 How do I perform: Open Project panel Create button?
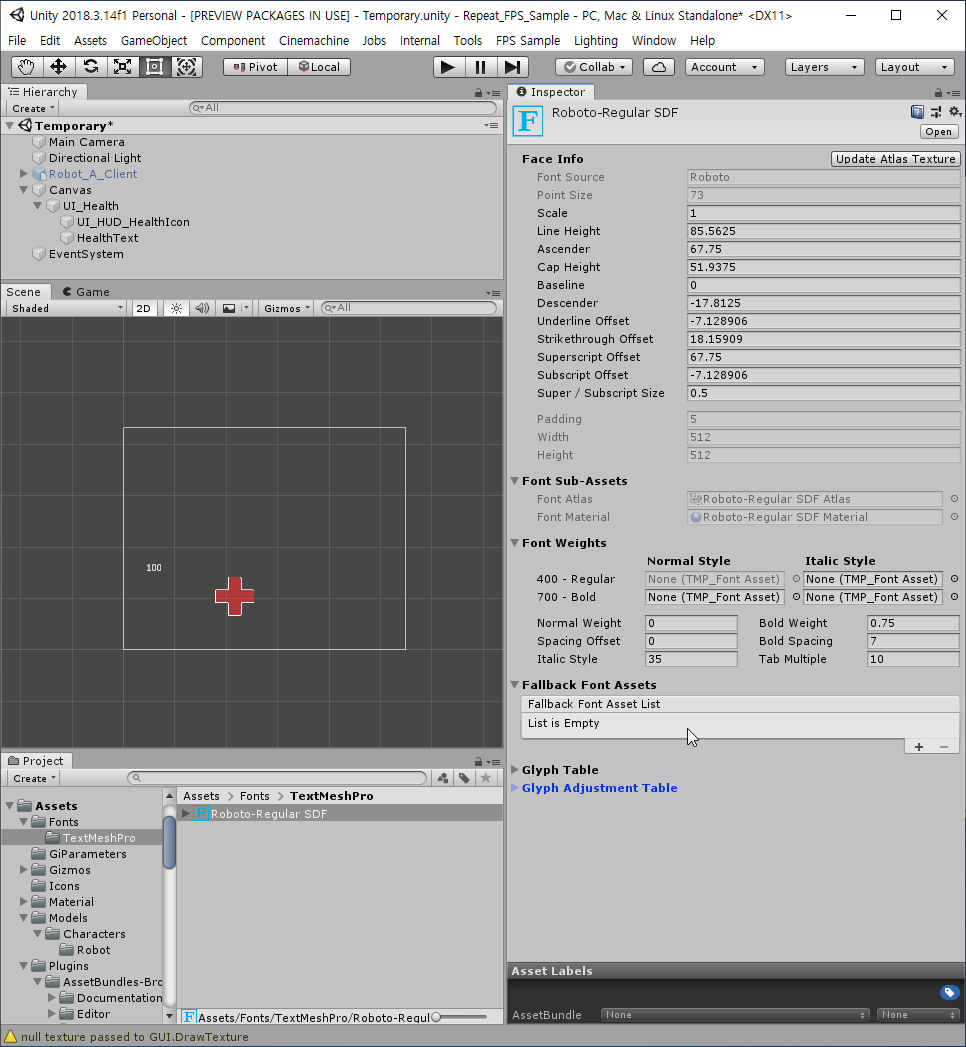tap(33, 779)
